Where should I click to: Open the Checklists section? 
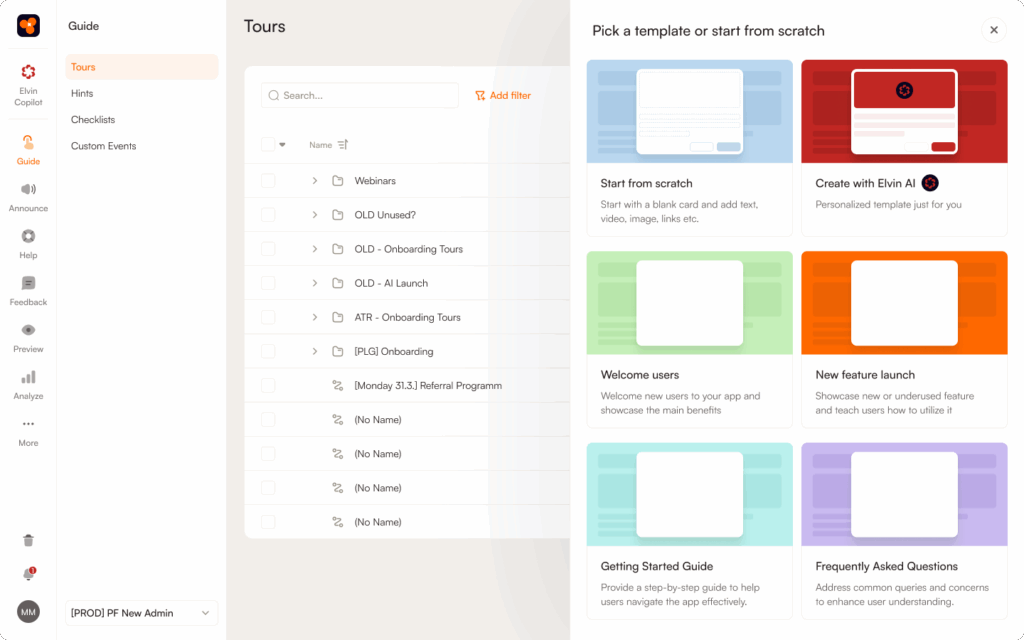point(92,119)
